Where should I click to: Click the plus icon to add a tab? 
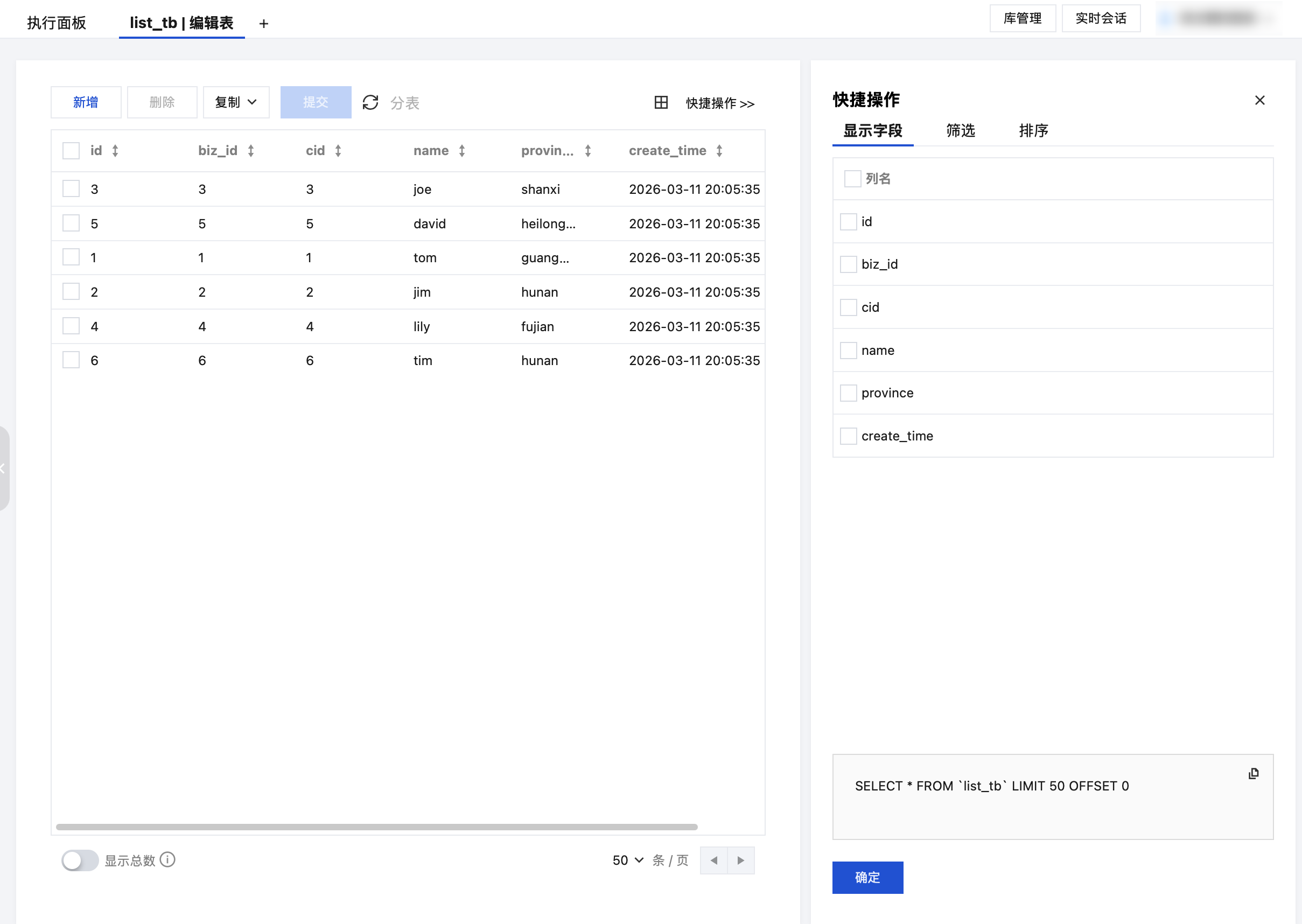(263, 23)
